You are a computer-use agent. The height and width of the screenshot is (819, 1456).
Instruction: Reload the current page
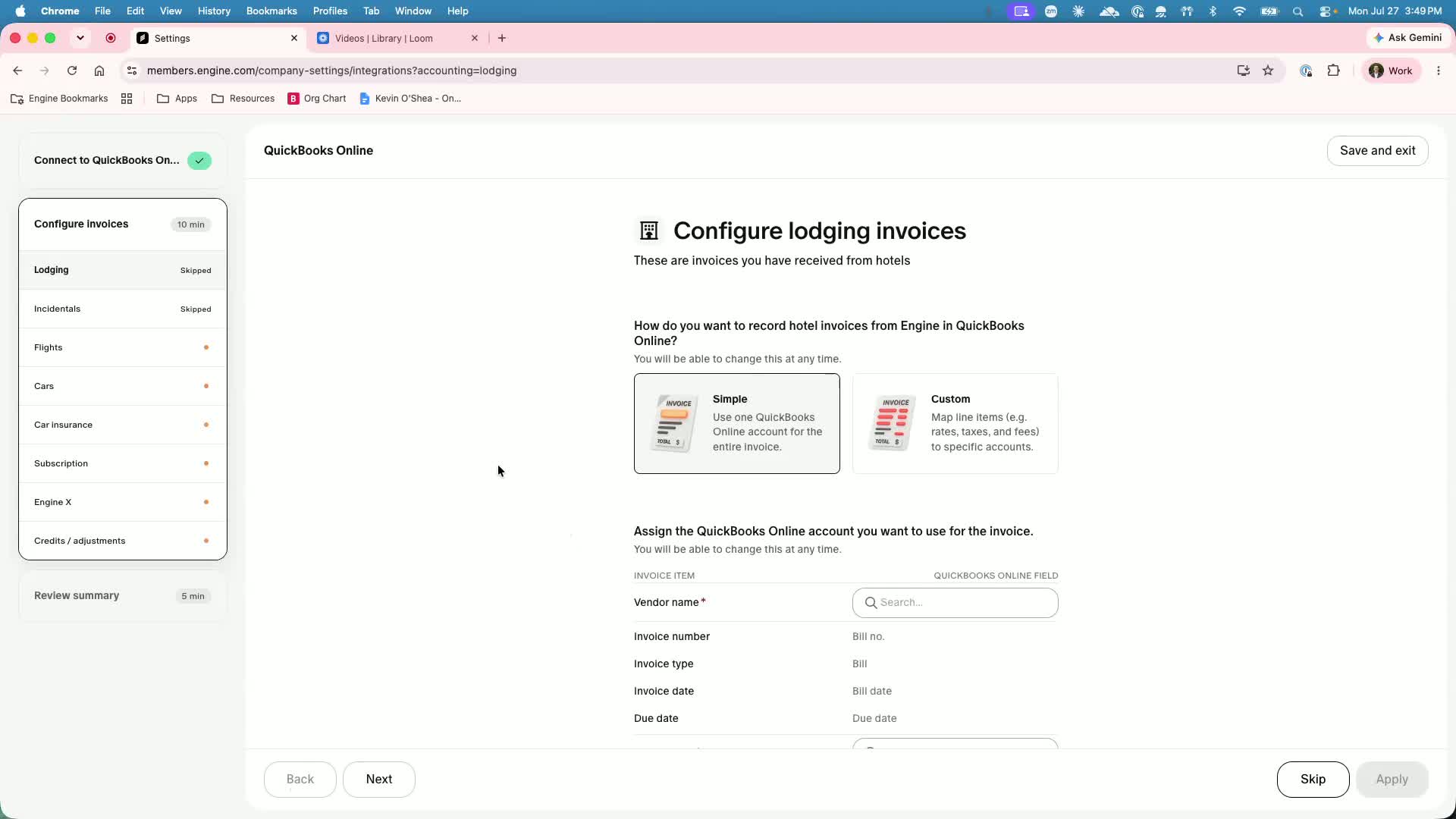pos(72,71)
